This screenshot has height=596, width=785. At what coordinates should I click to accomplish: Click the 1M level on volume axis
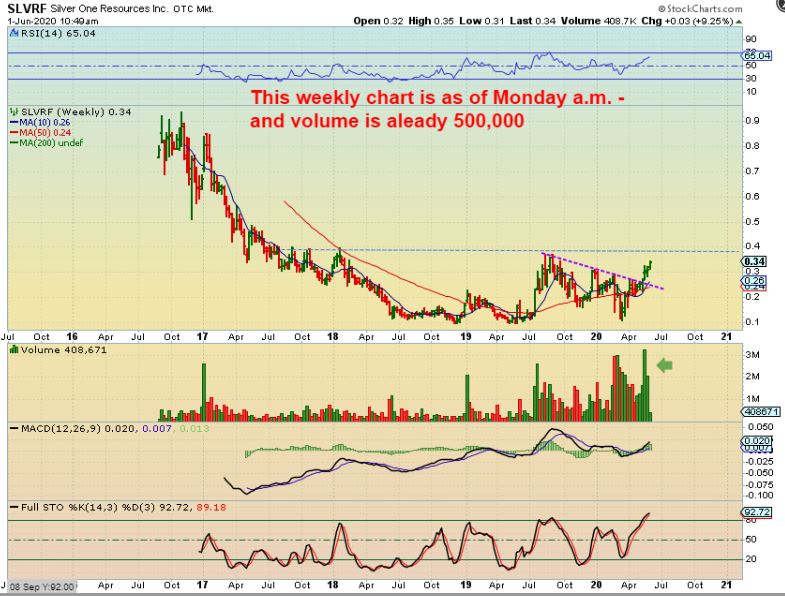[753, 399]
